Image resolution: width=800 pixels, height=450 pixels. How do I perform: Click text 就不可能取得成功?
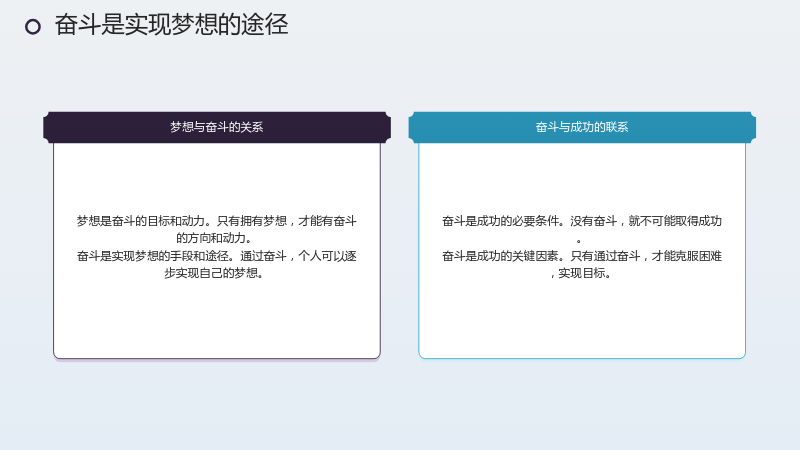point(675,221)
